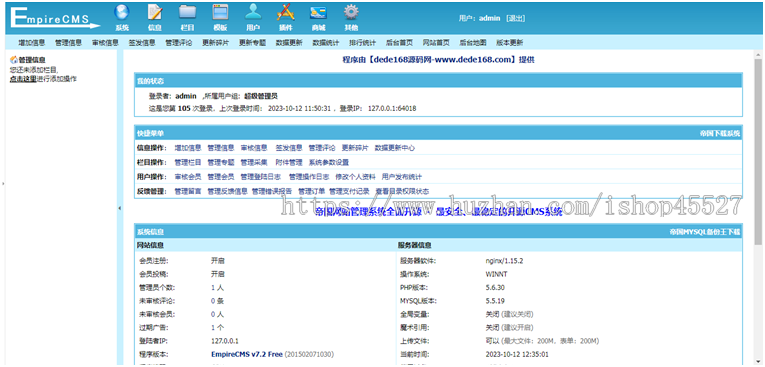The image size is (765, 367).
Task: Open 管理评论 in the 信息操作 row
Action: [322, 147]
